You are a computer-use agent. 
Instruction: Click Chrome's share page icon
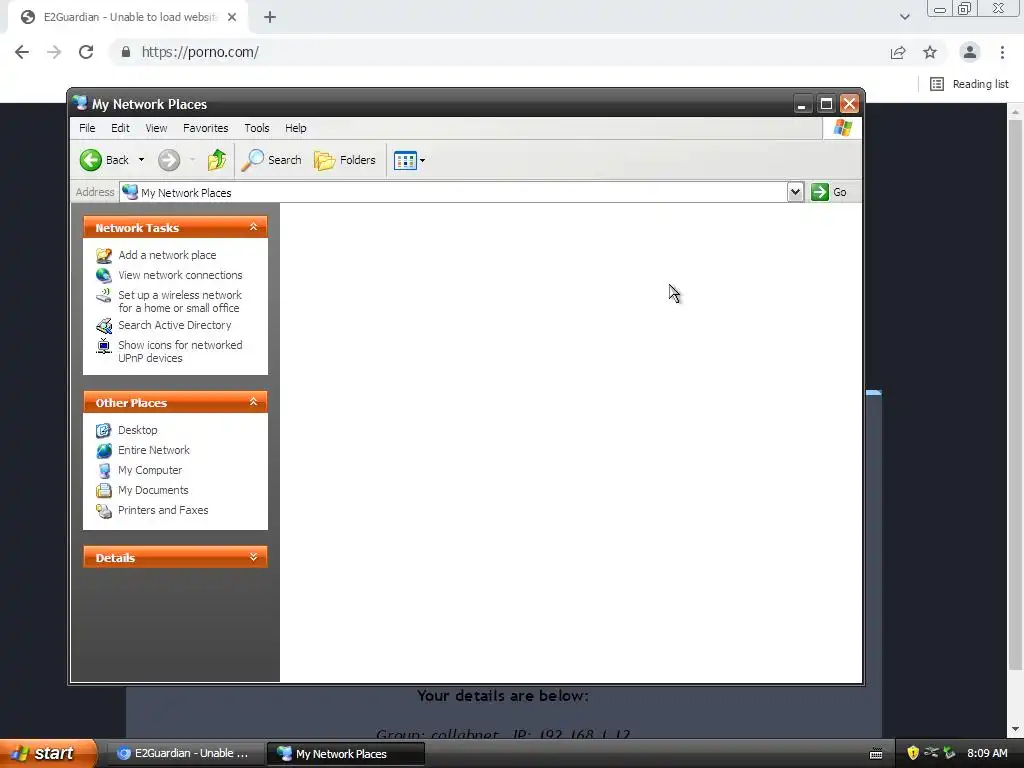coord(898,52)
